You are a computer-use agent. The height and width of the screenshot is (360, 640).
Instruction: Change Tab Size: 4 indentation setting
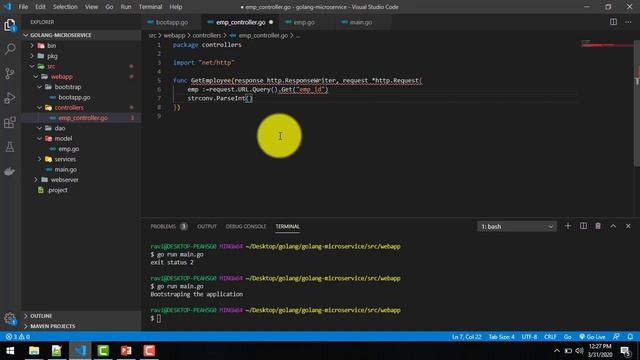(502, 337)
